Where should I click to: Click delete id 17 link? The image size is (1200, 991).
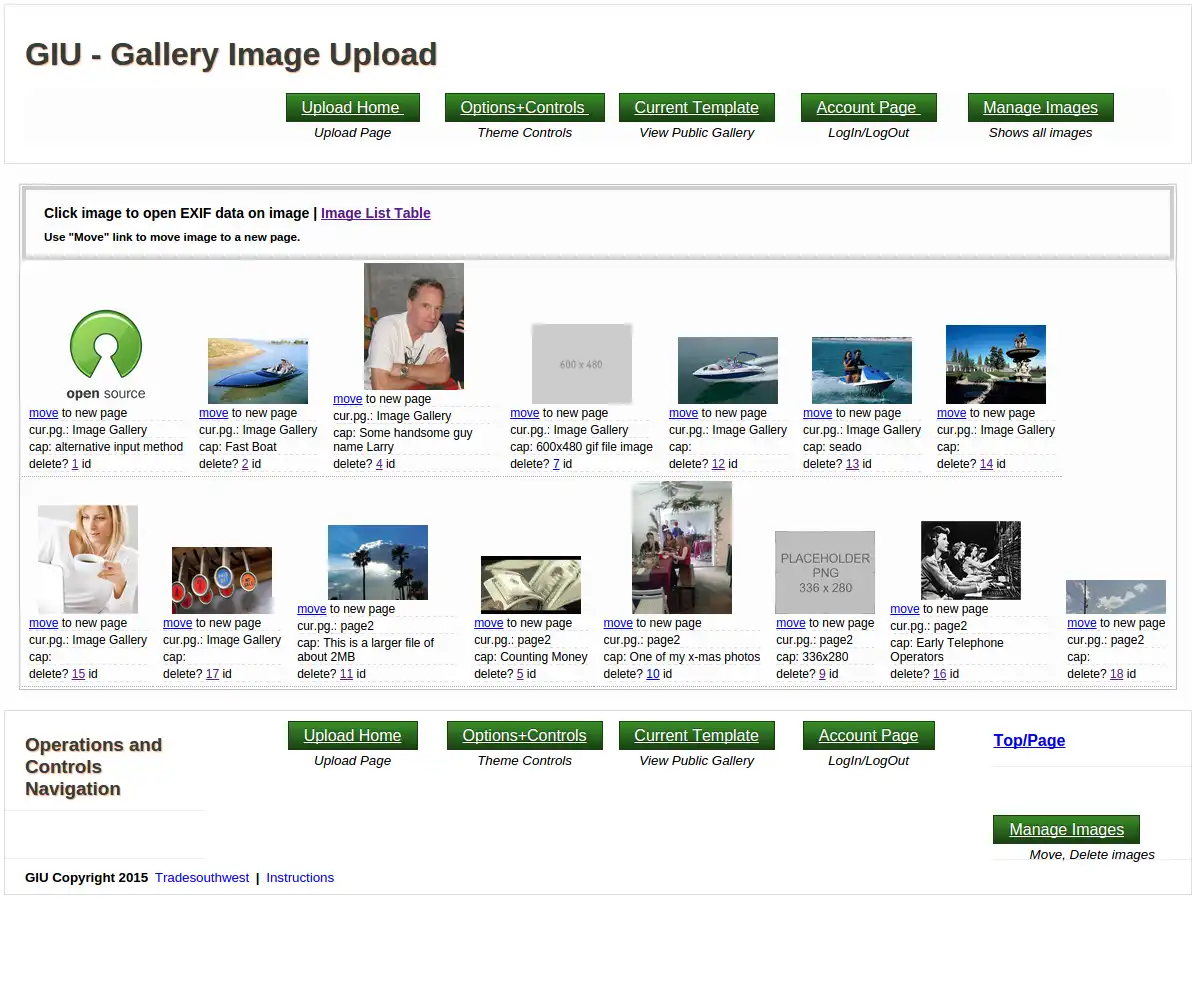(212, 674)
